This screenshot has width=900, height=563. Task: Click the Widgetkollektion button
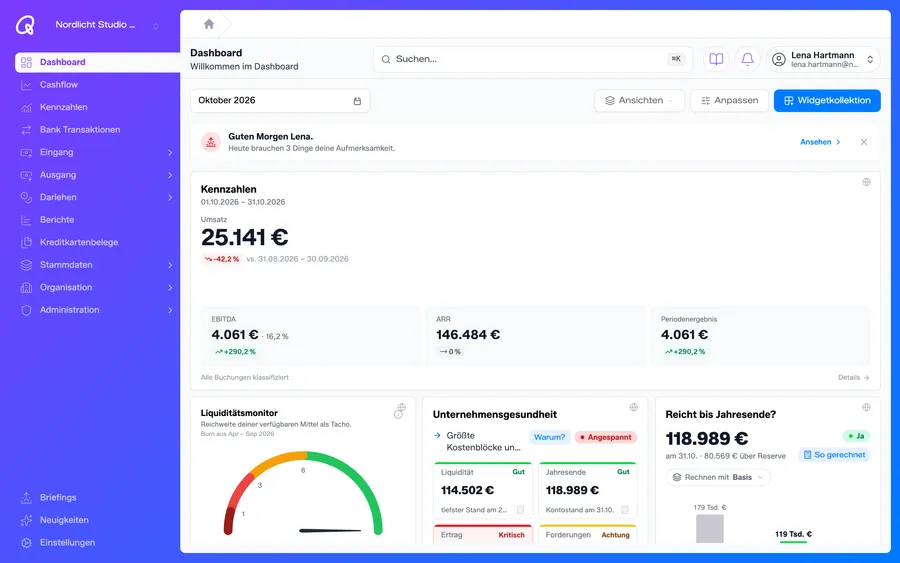click(x=827, y=100)
